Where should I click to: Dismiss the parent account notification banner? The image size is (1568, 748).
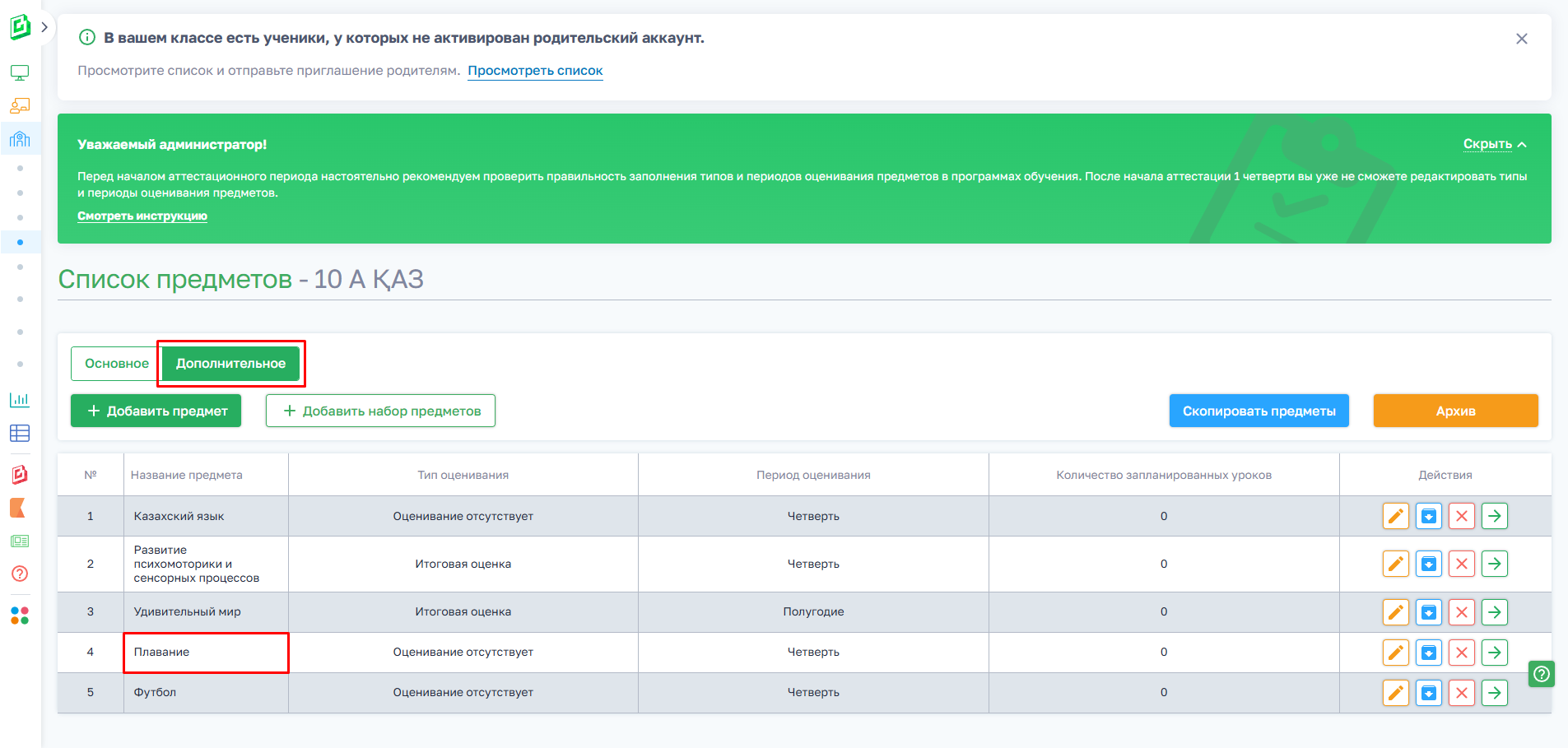[1521, 39]
